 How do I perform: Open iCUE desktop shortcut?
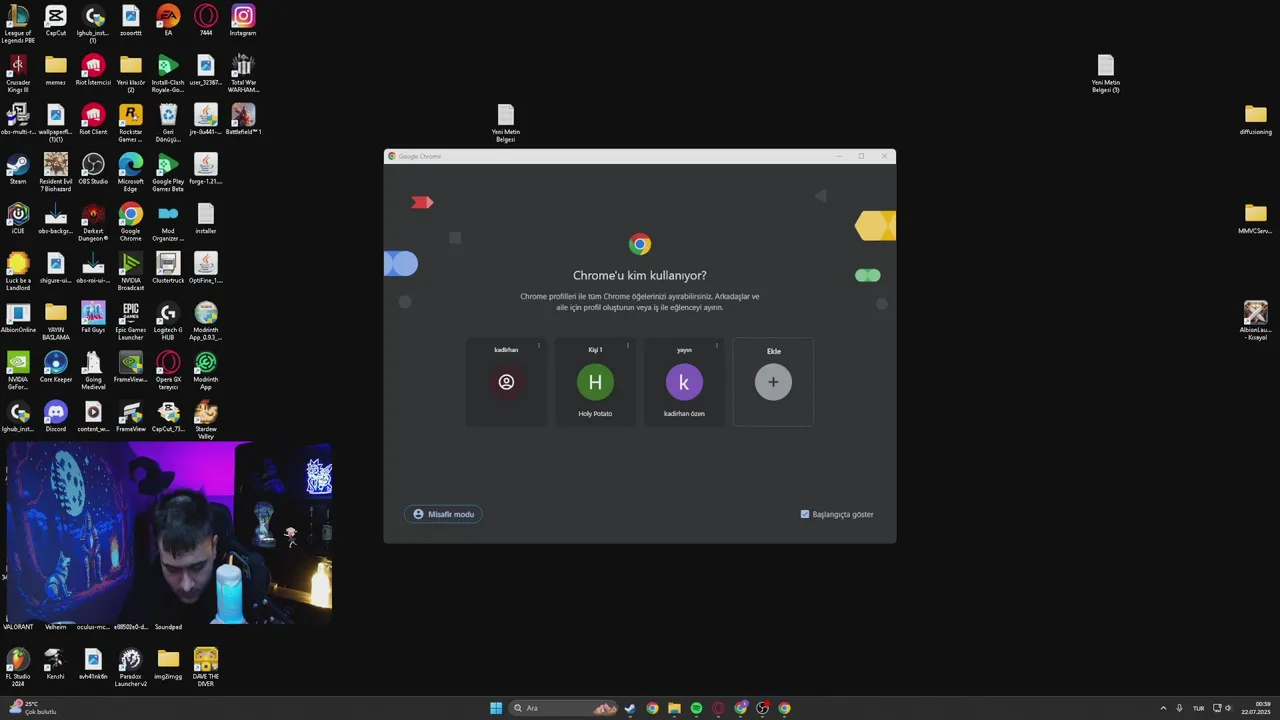(x=18, y=218)
